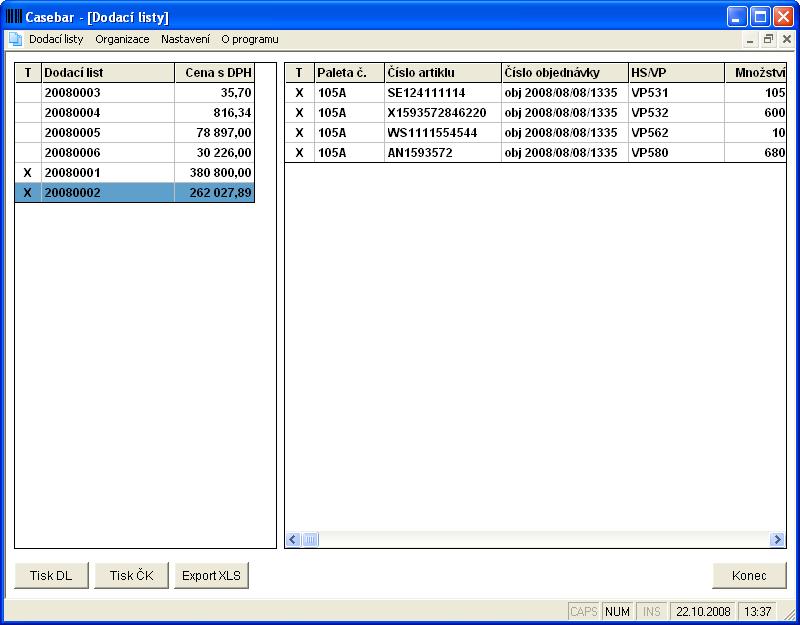Screen dimensions: 800x625
Task: Restore the inner Dodací listy child window
Action: click(768, 39)
